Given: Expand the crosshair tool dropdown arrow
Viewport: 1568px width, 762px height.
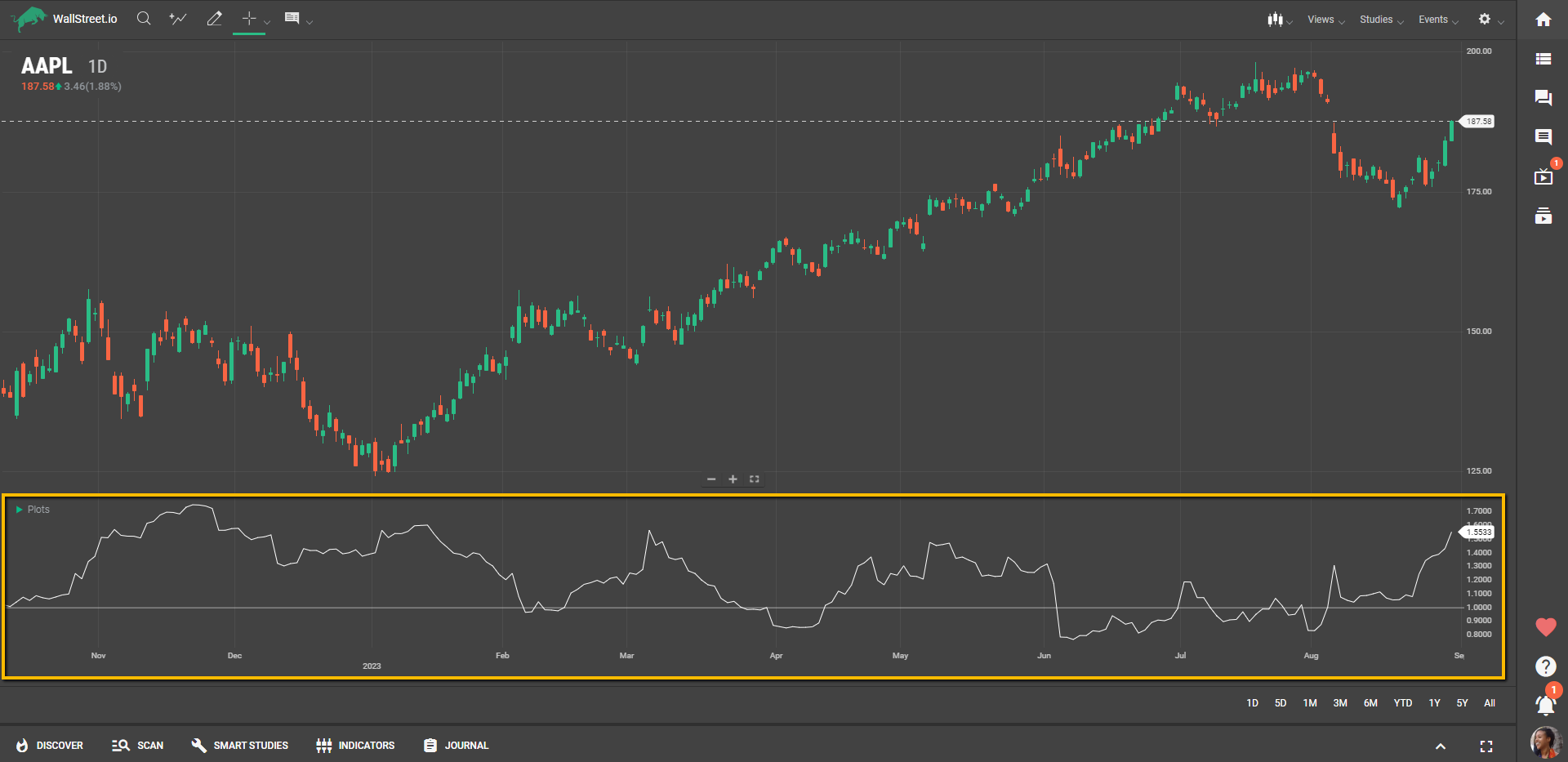Looking at the screenshot, I should 267,22.
